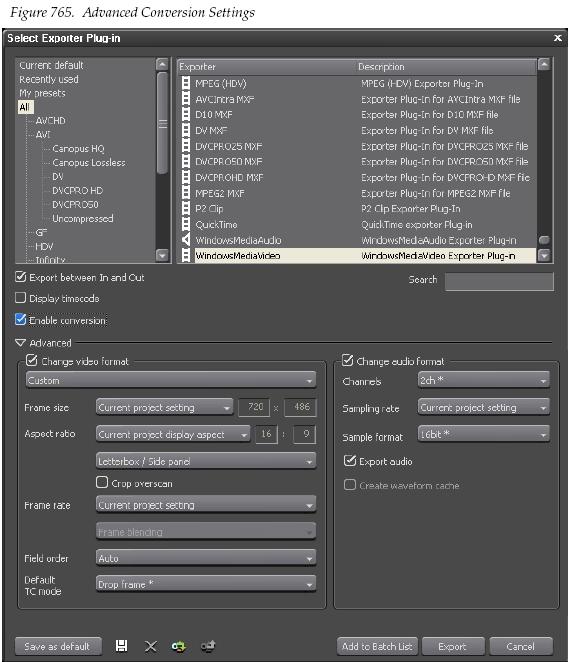The height and width of the screenshot is (662, 570).
Task: Click the save preset floppy icon
Action: pyautogui.click(x=122, y=646)
